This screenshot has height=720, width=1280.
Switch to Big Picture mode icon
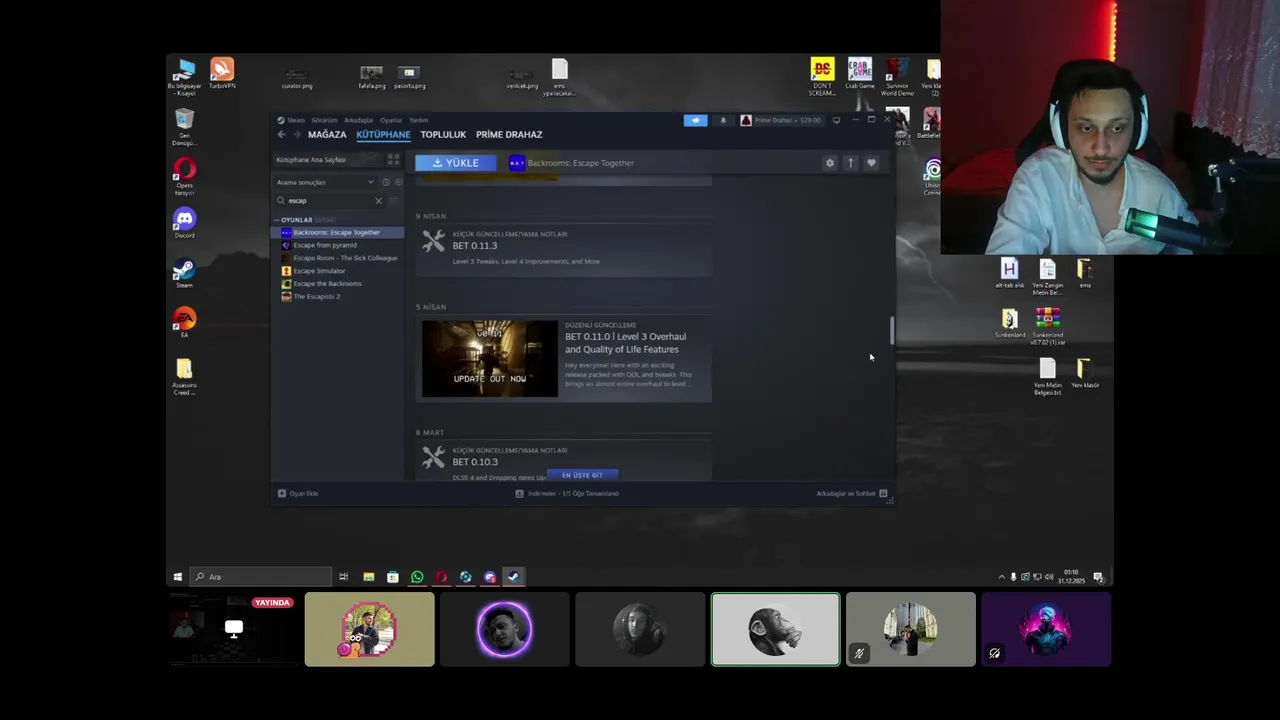tap(836, 120)
